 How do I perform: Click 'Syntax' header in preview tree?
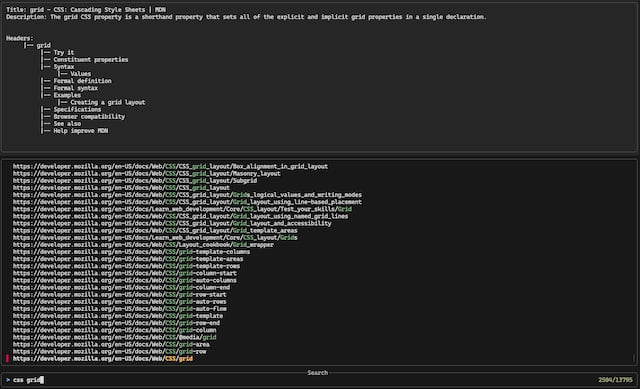tap(64, 67)
